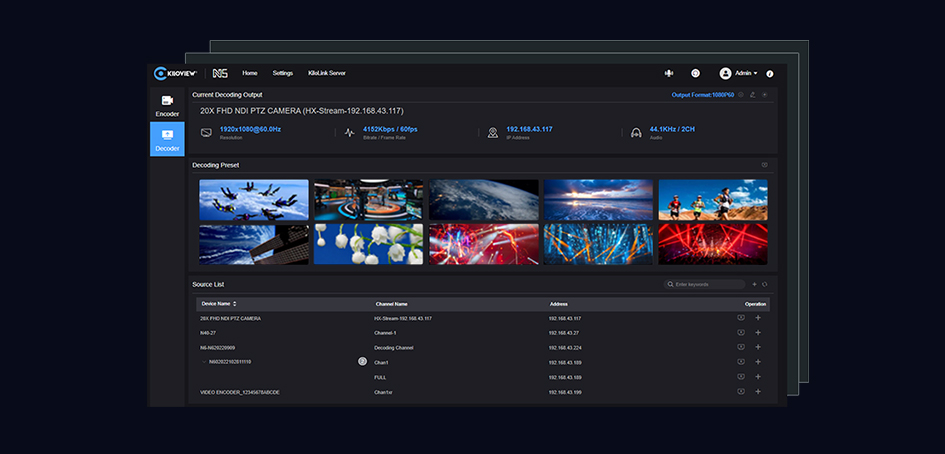Click the IP address location icon
This screenshot has width=945, height=454.
coord(493,133)
